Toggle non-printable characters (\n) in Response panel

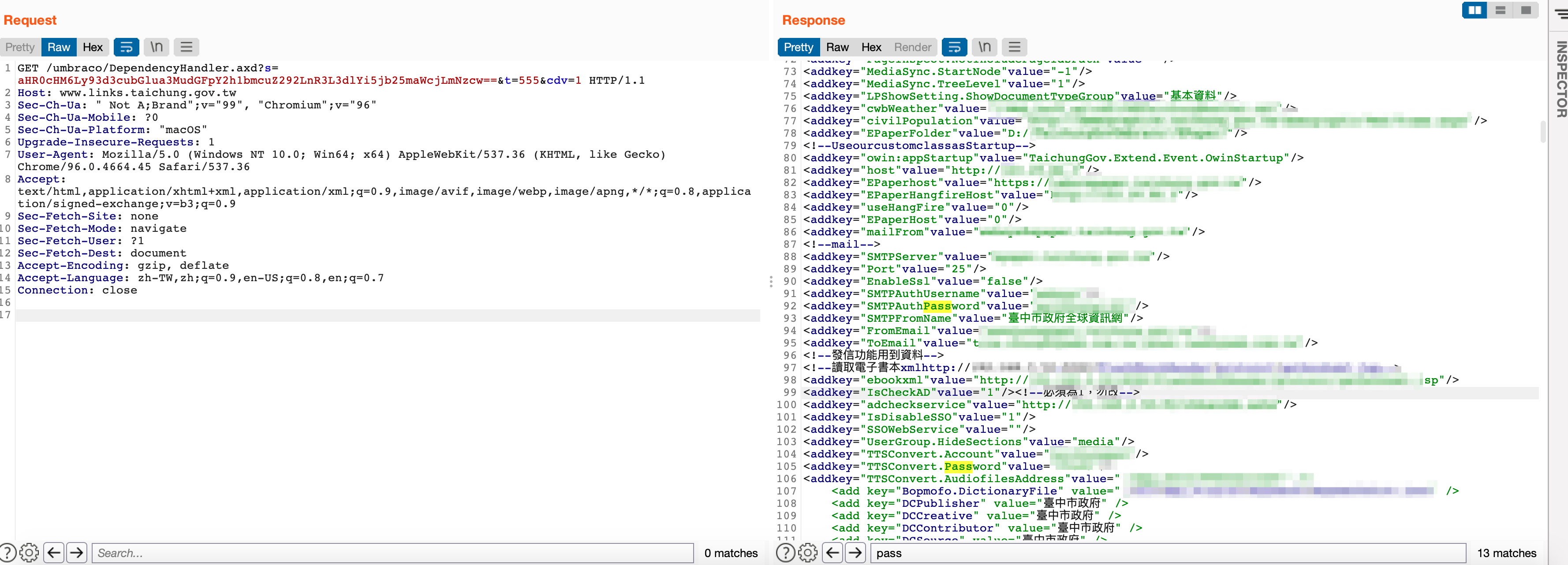click(984, 47)
